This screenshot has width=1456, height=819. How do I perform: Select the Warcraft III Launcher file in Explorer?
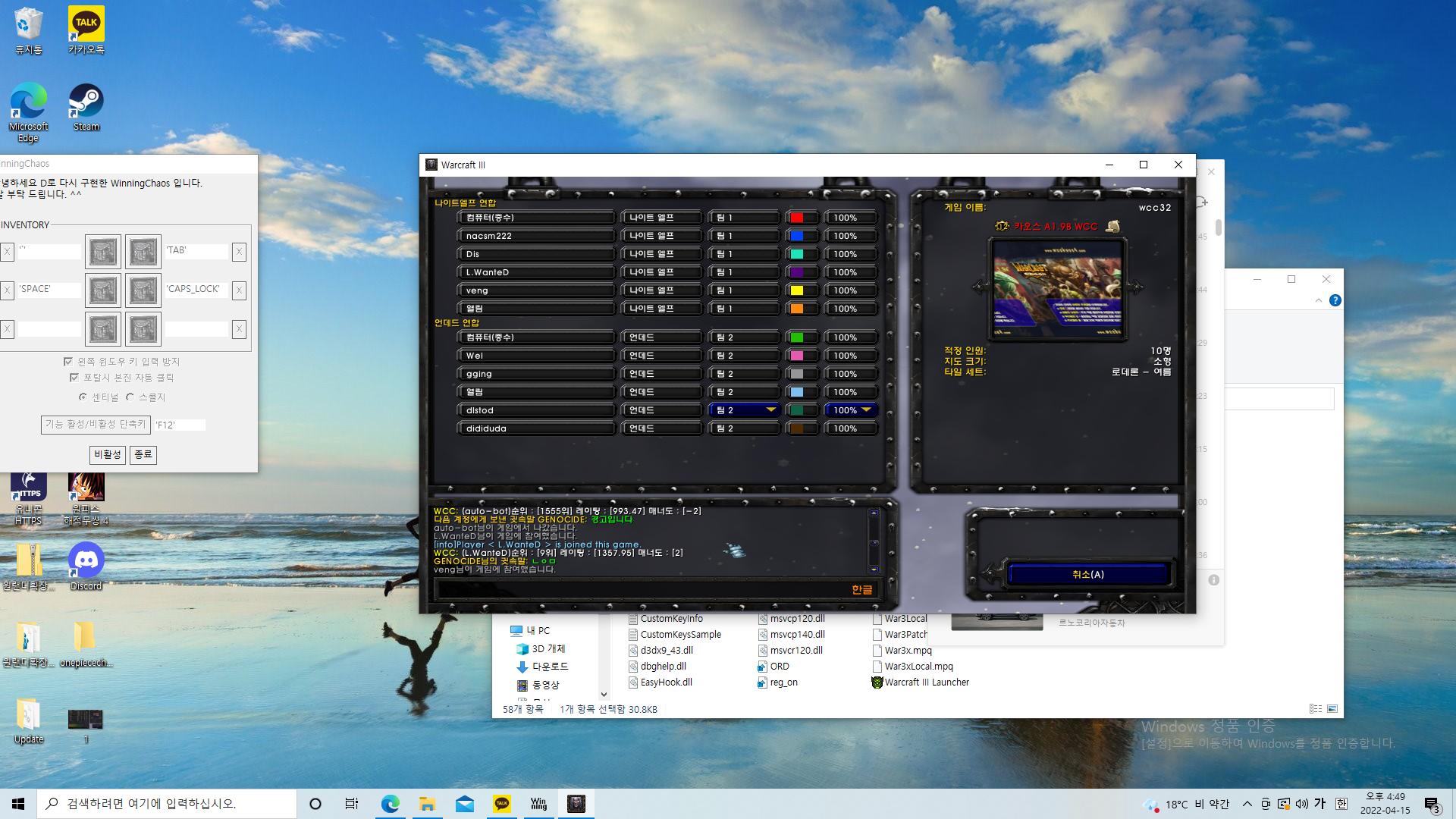click(920, 682)
